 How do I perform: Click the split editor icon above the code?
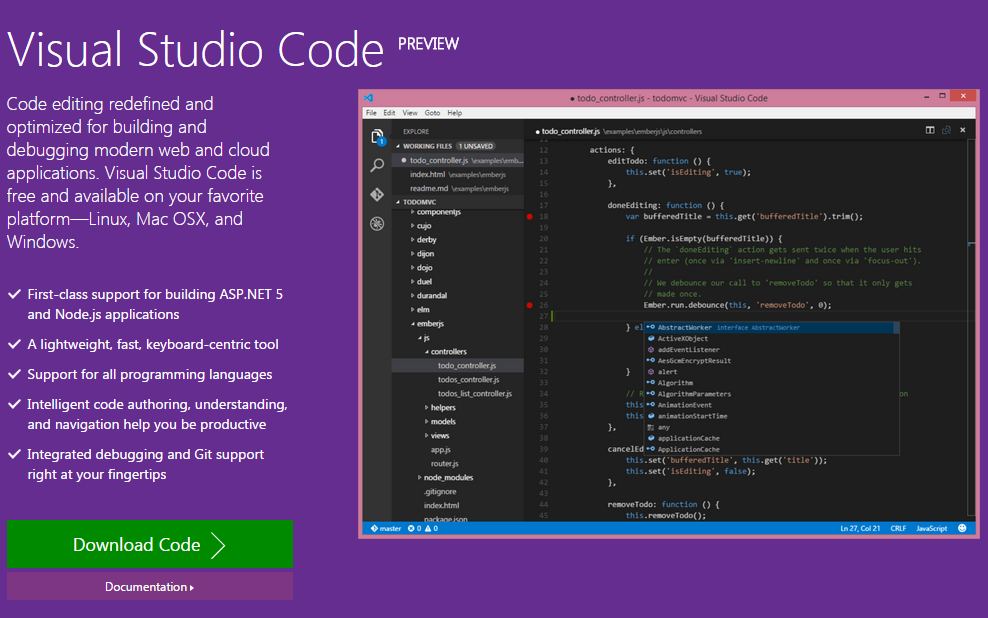(x=930, y=130)
